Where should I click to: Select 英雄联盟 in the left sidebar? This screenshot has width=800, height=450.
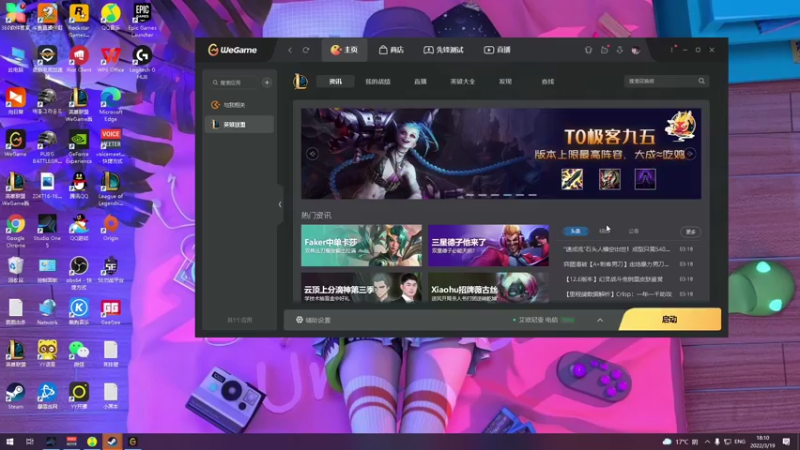[x=239, y=124]
